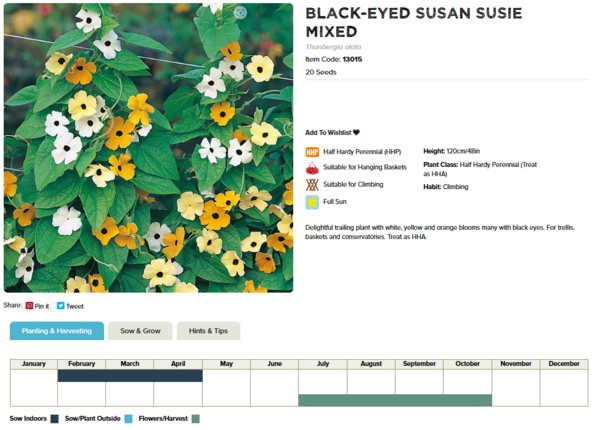Click the Pinterest Pin it icon
Image resolution: width=600 pixels, height=430 pixels.
30,306
